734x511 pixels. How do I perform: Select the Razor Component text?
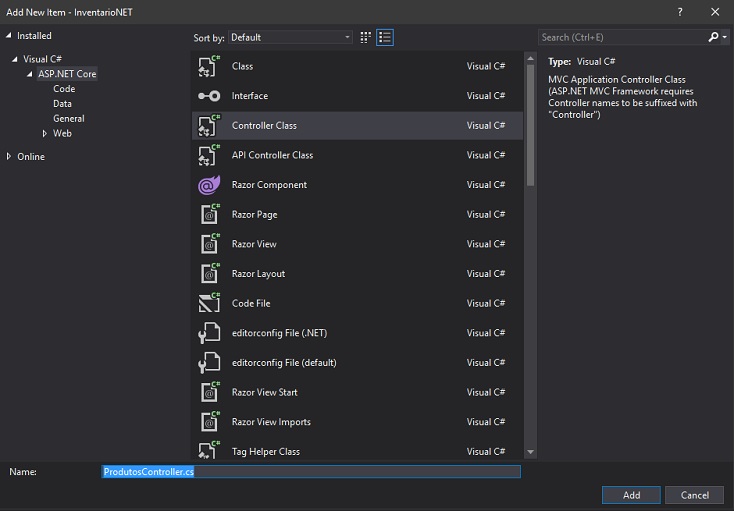point(269,185)
